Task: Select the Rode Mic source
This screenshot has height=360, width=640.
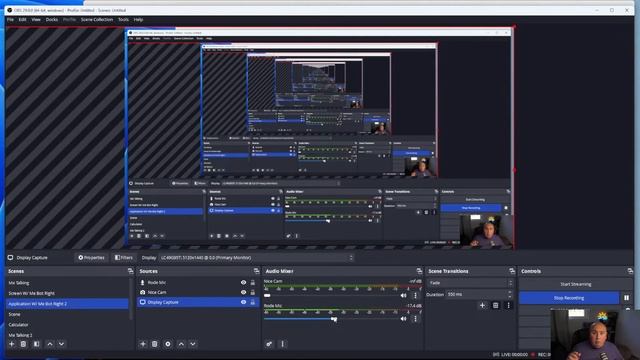Action: pyautogui.click(x=157, y=282)
